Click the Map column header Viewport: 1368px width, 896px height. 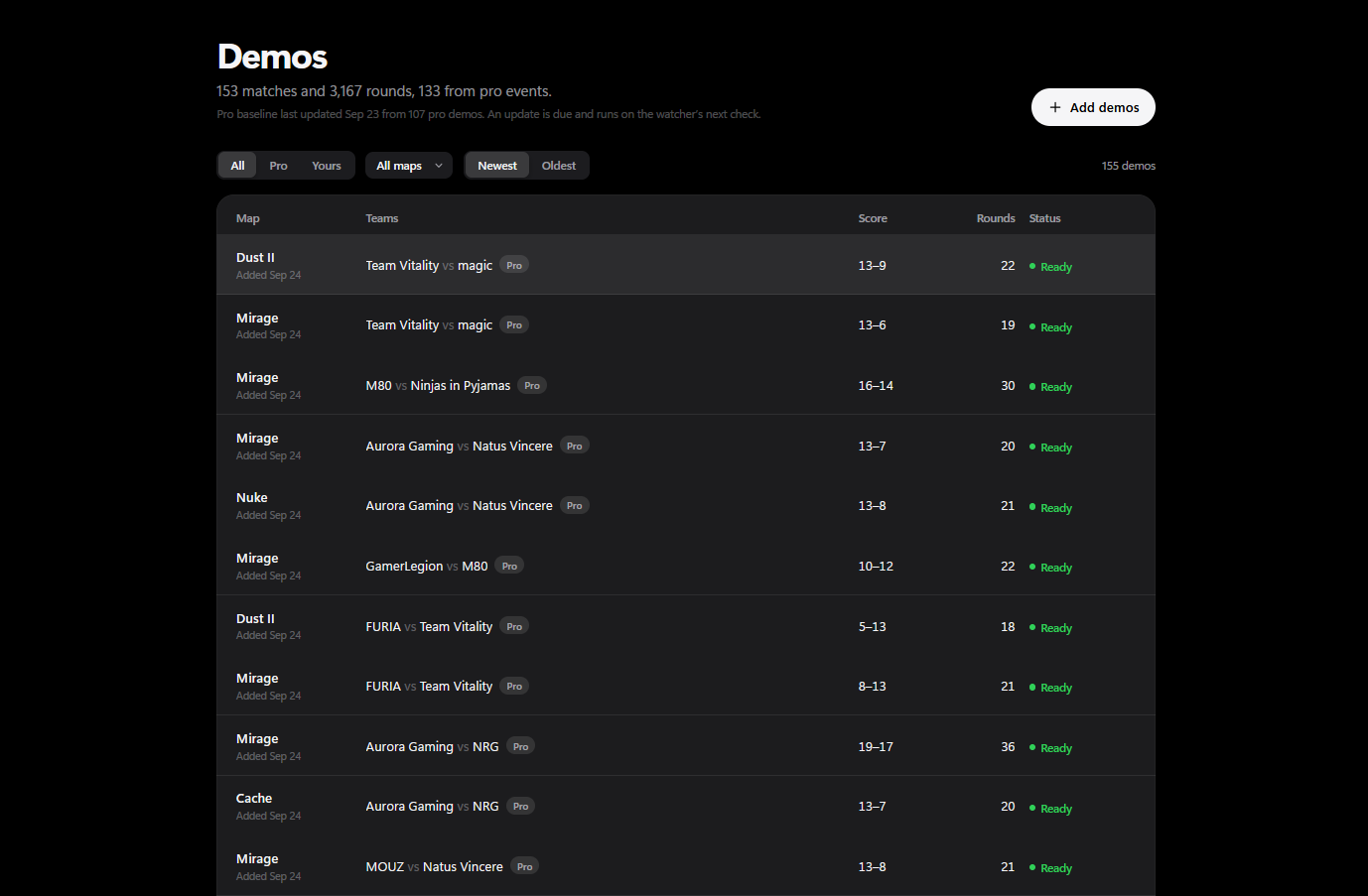pos(248,218)
